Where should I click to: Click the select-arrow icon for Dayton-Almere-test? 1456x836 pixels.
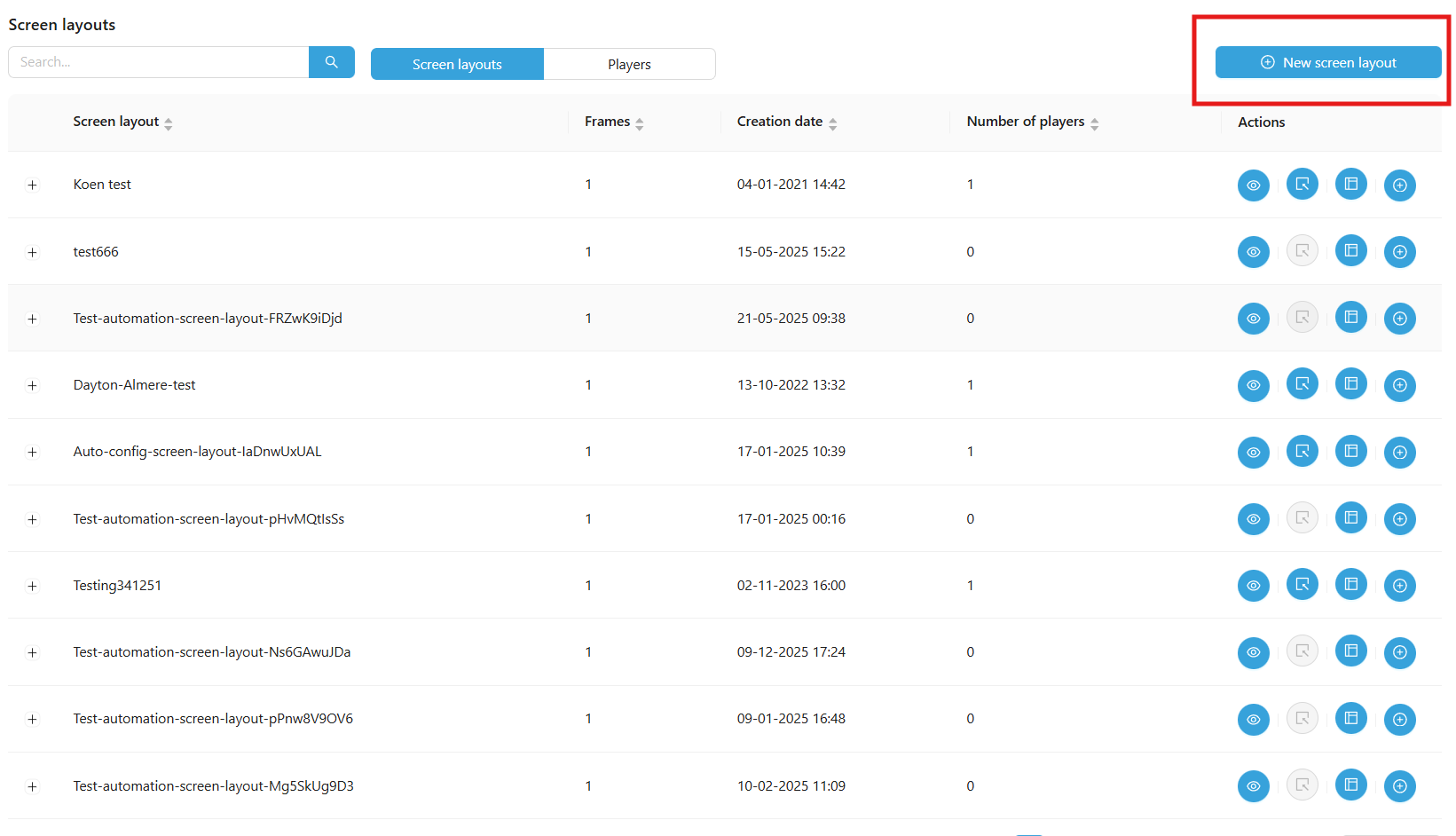tap(1302, 384)
